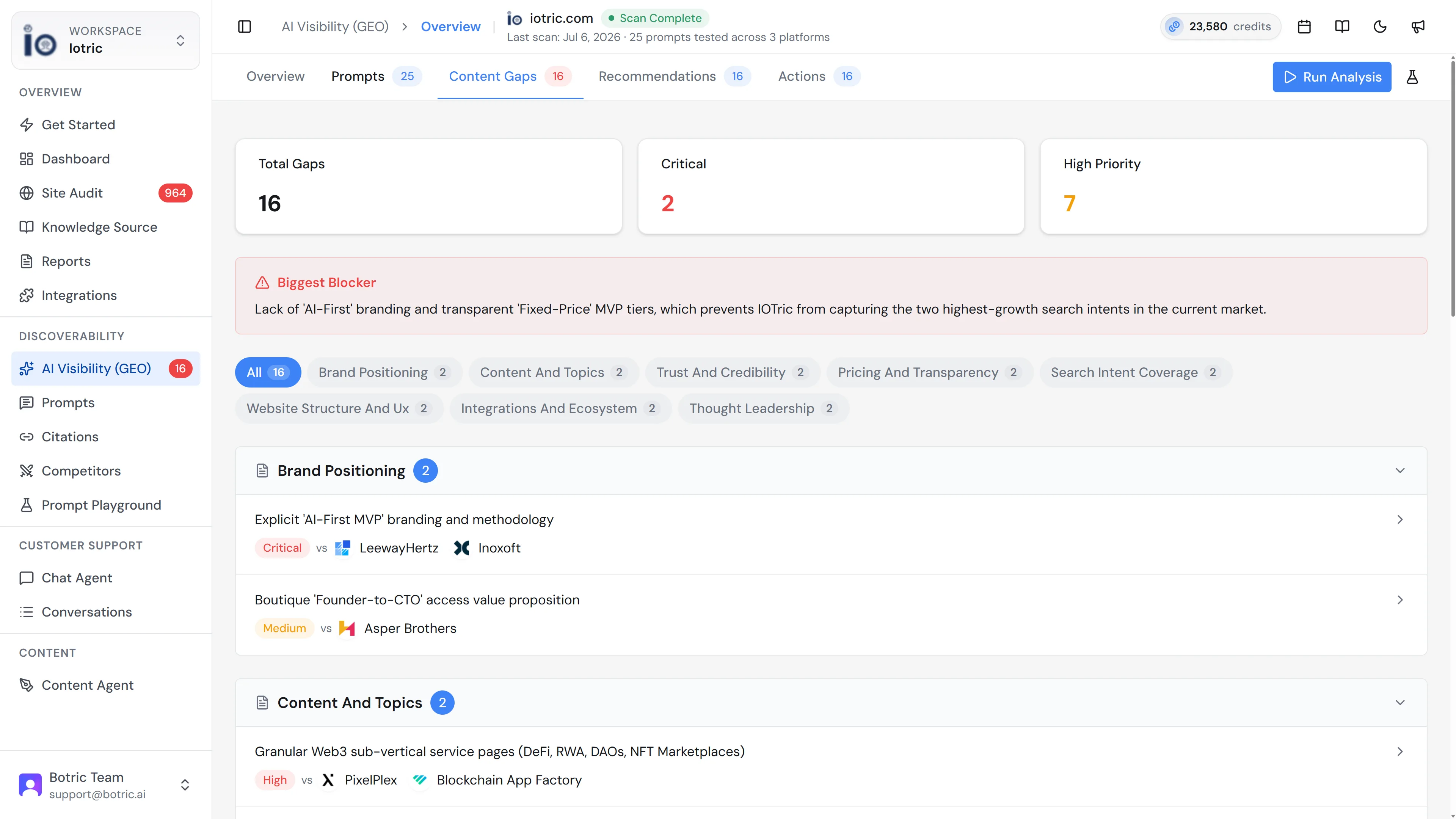Image resolution: width=1456 pixels, height=819 pixels.
Task: Expand 'AI-First MVP' branding gap row
Action: [x=831, y=535]
